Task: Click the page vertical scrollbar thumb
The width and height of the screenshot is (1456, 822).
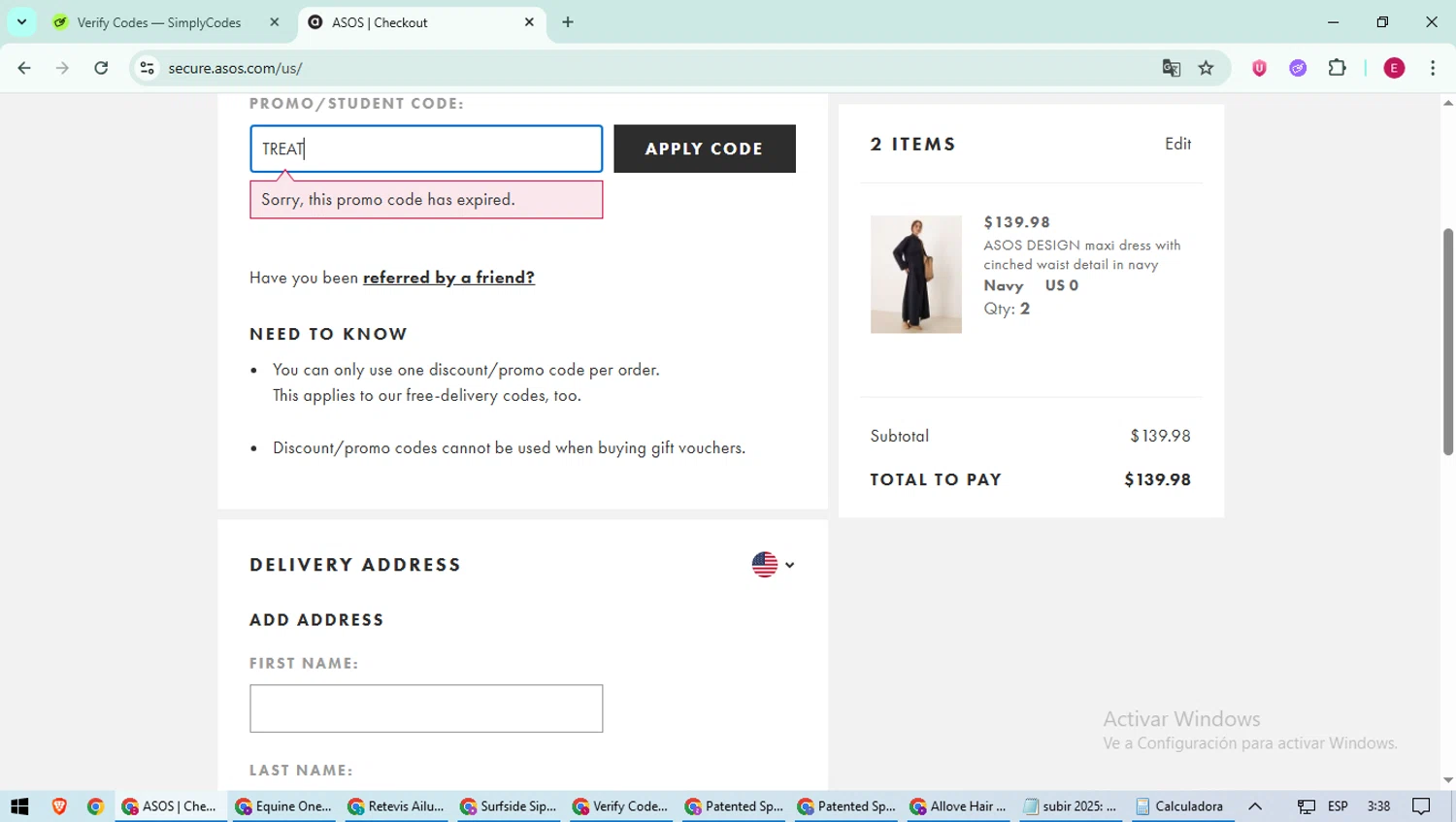Action: [1448, 342]
